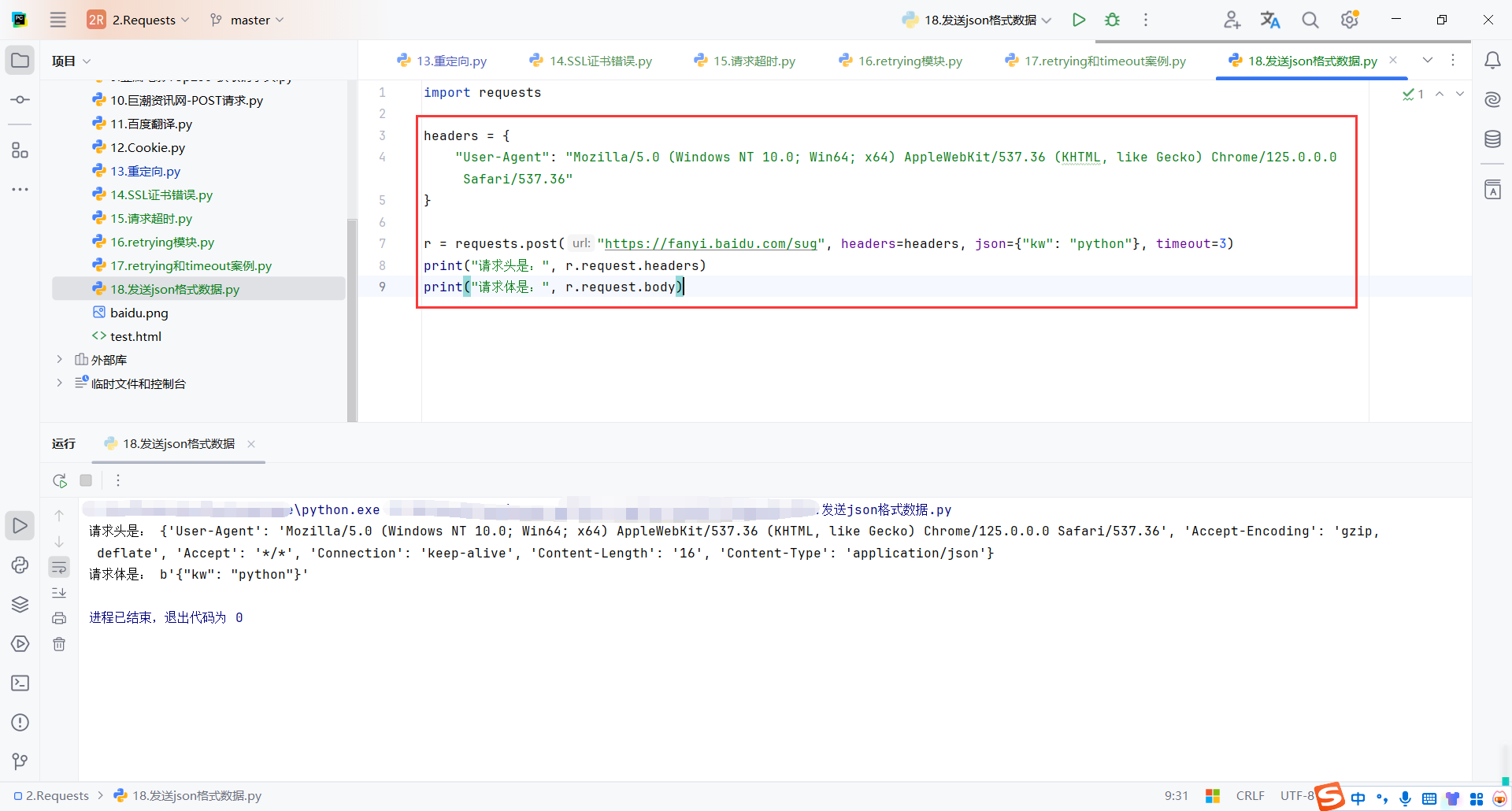This screenshot has height=811, width=1512.
Task: Open the Structure tool window
Action: [x=20, y=150]
